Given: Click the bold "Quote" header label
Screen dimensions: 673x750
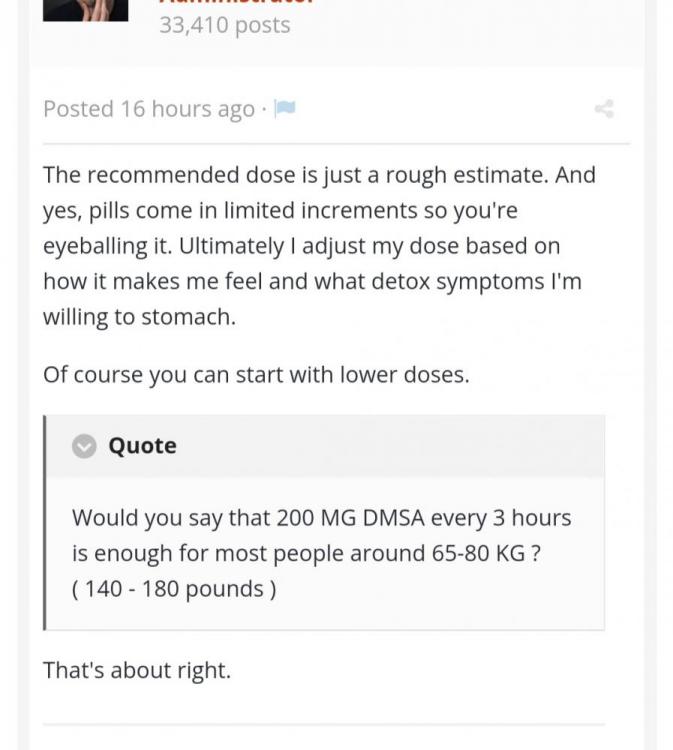Looking at the screenshot, I should click(143, 446).
